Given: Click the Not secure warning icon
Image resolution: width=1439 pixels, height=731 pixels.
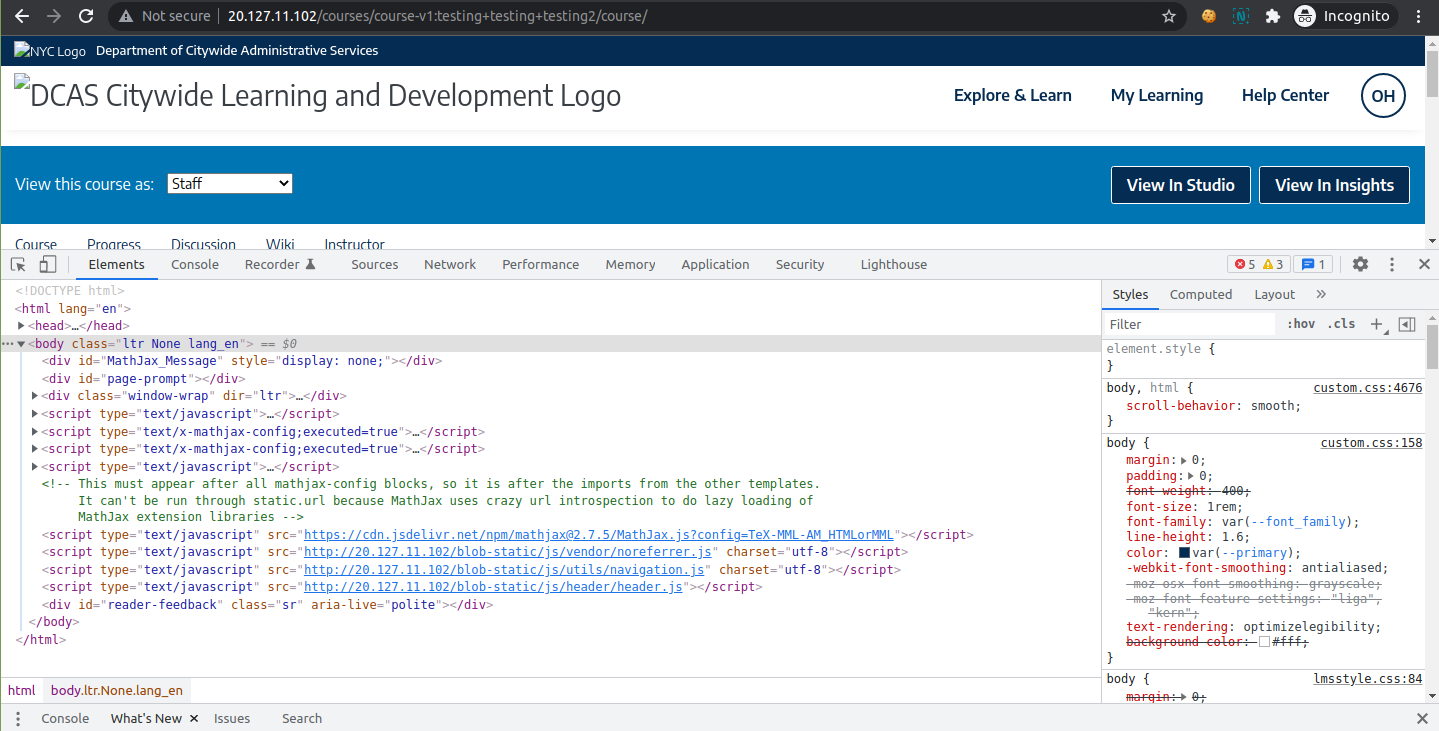Looking at the screenshot, I should (125, 16).
